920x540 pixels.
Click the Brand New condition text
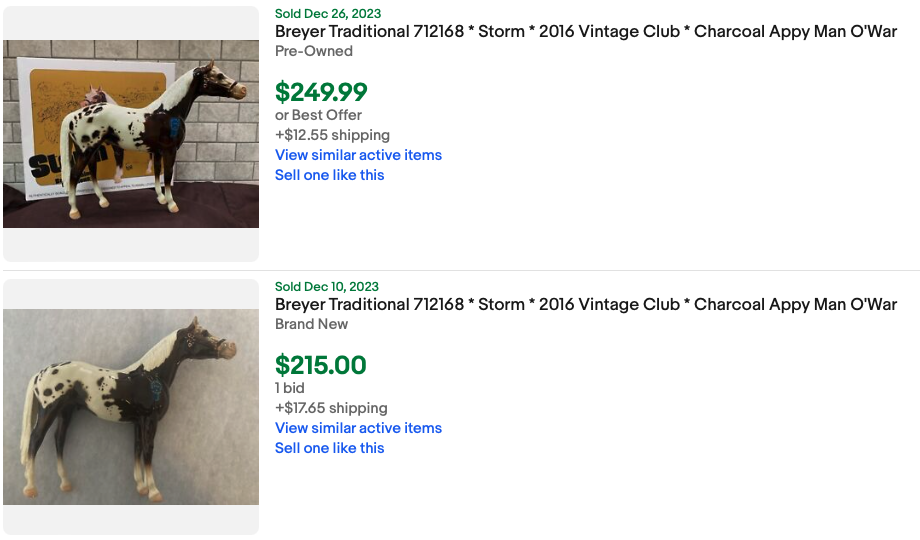(312, 324)
